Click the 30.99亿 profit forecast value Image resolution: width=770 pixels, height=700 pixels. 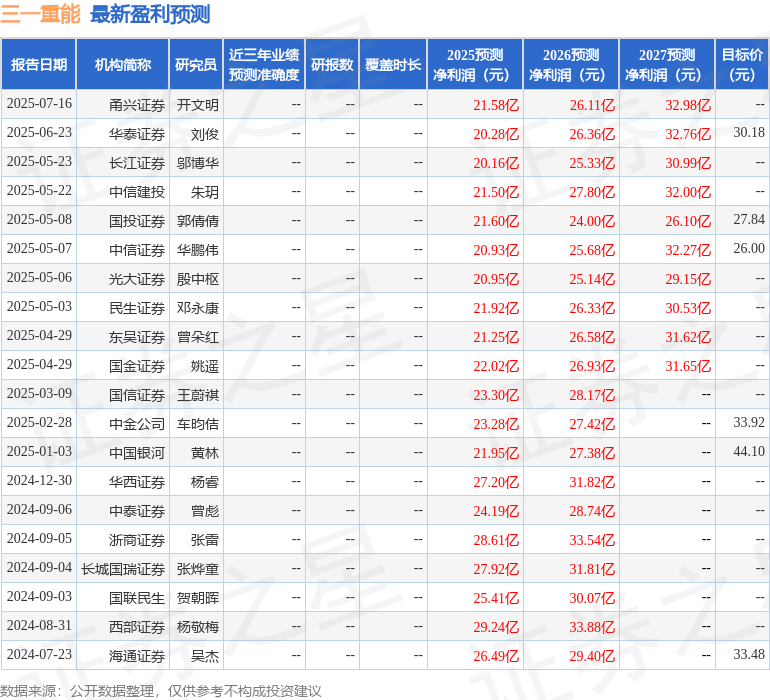tap(688, 163)
